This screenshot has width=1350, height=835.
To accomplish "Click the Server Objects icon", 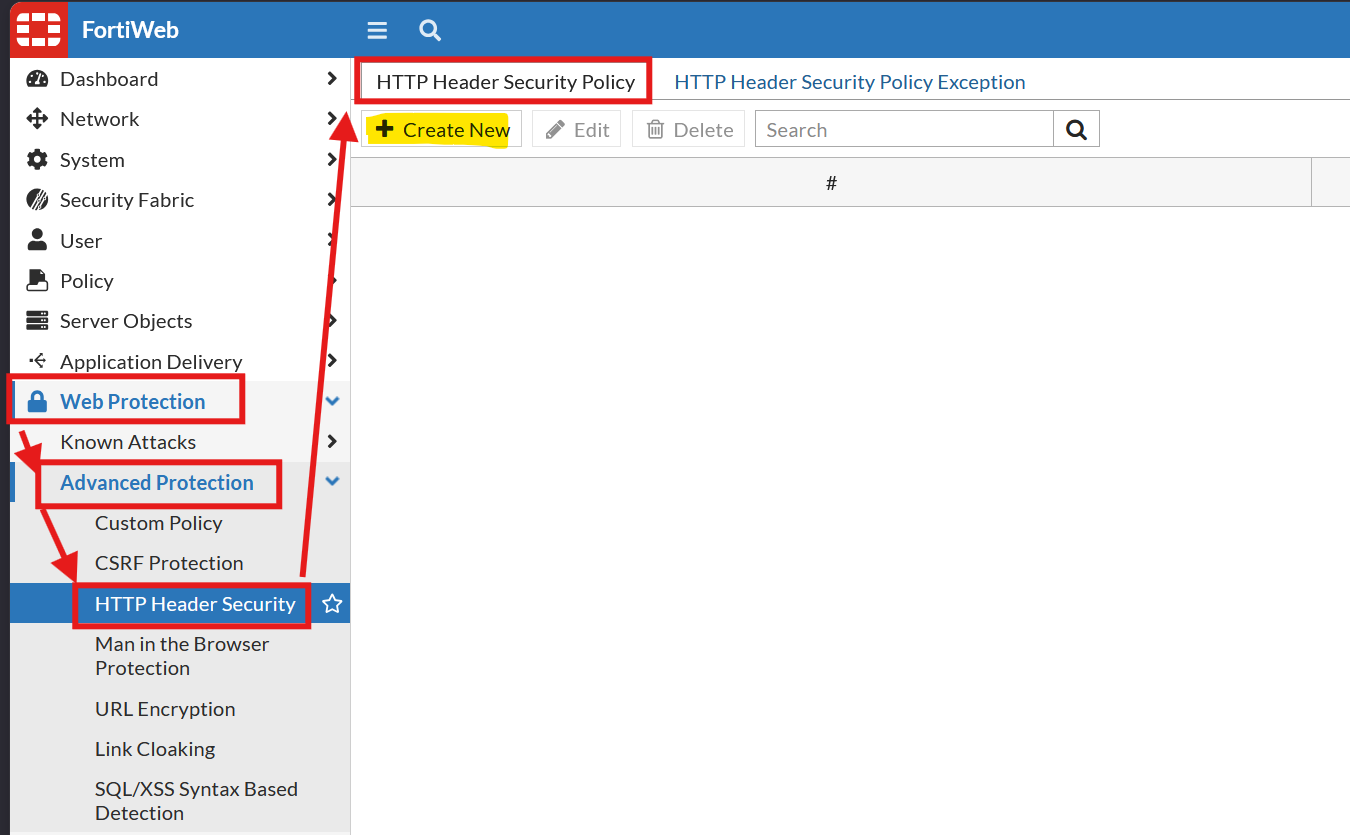I will [37, 321].
